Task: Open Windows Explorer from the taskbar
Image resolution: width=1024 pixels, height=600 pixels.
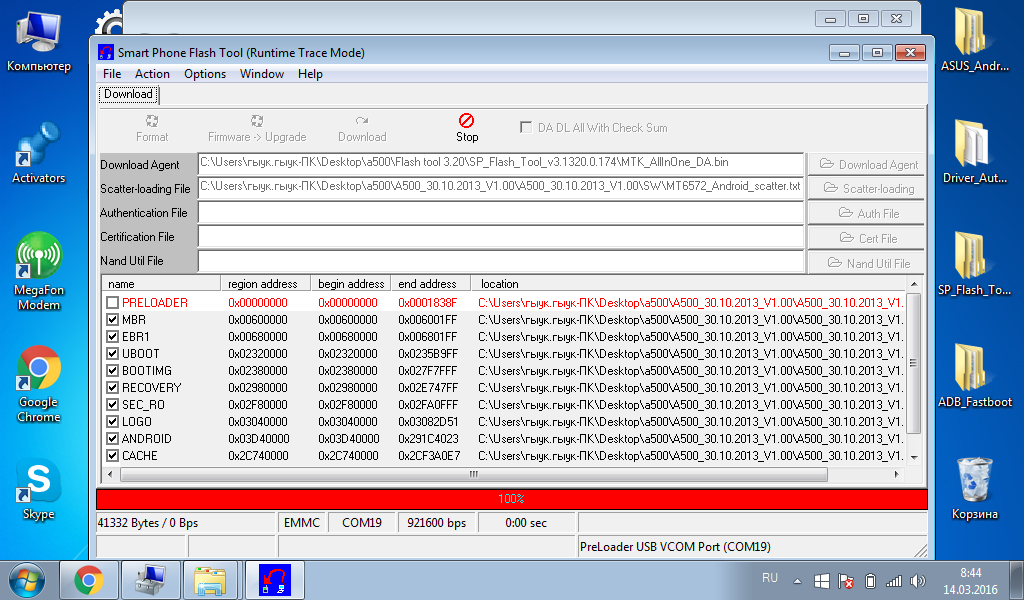Action: click(211, 580)
